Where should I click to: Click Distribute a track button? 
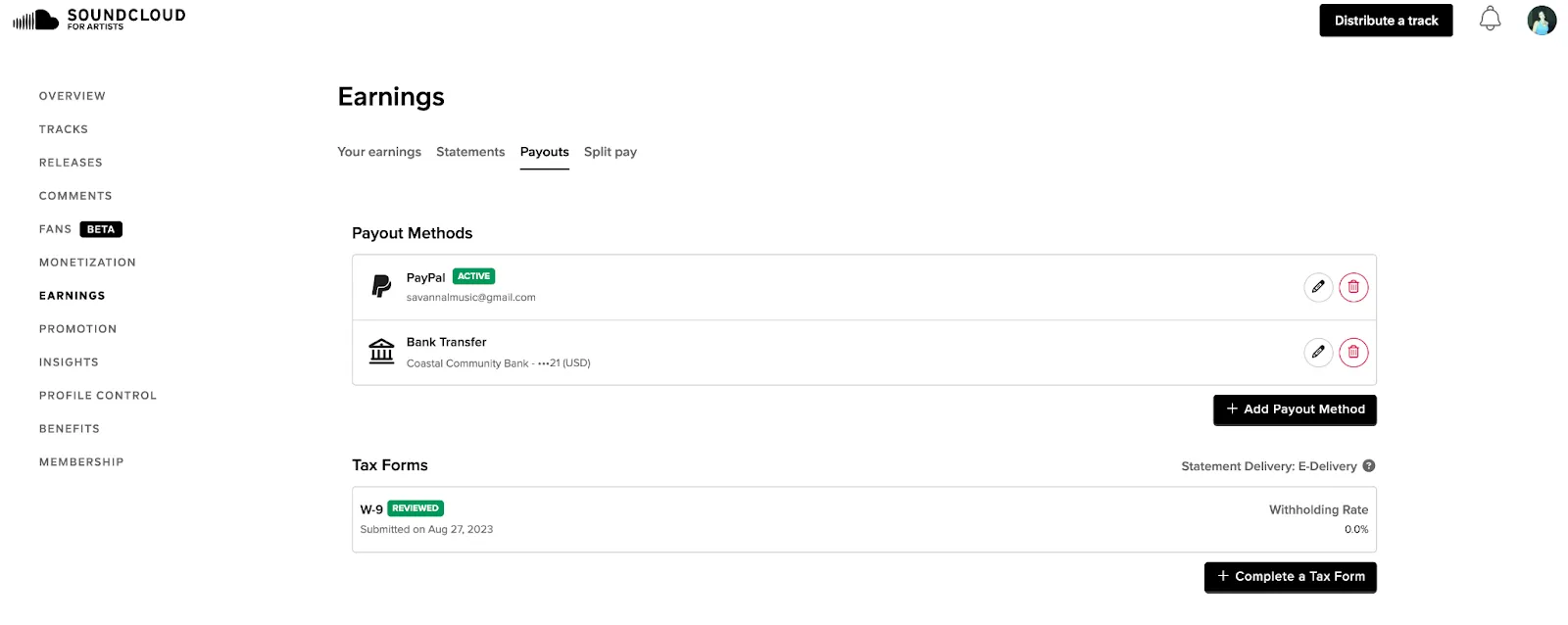[x=1386, y=21]
